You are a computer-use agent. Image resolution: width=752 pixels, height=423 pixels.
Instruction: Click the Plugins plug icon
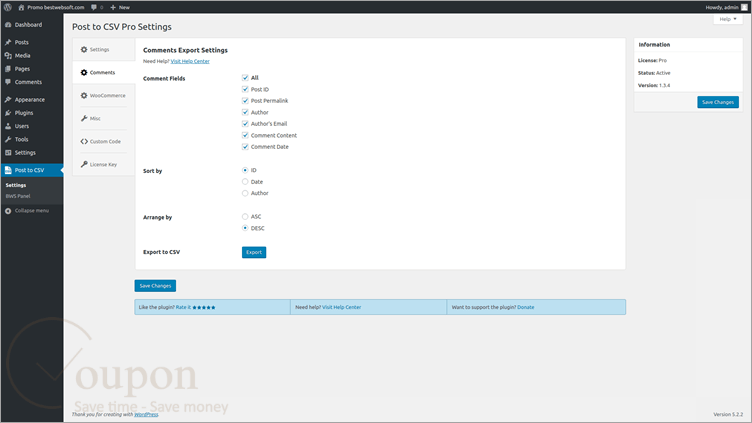[8, 113]
